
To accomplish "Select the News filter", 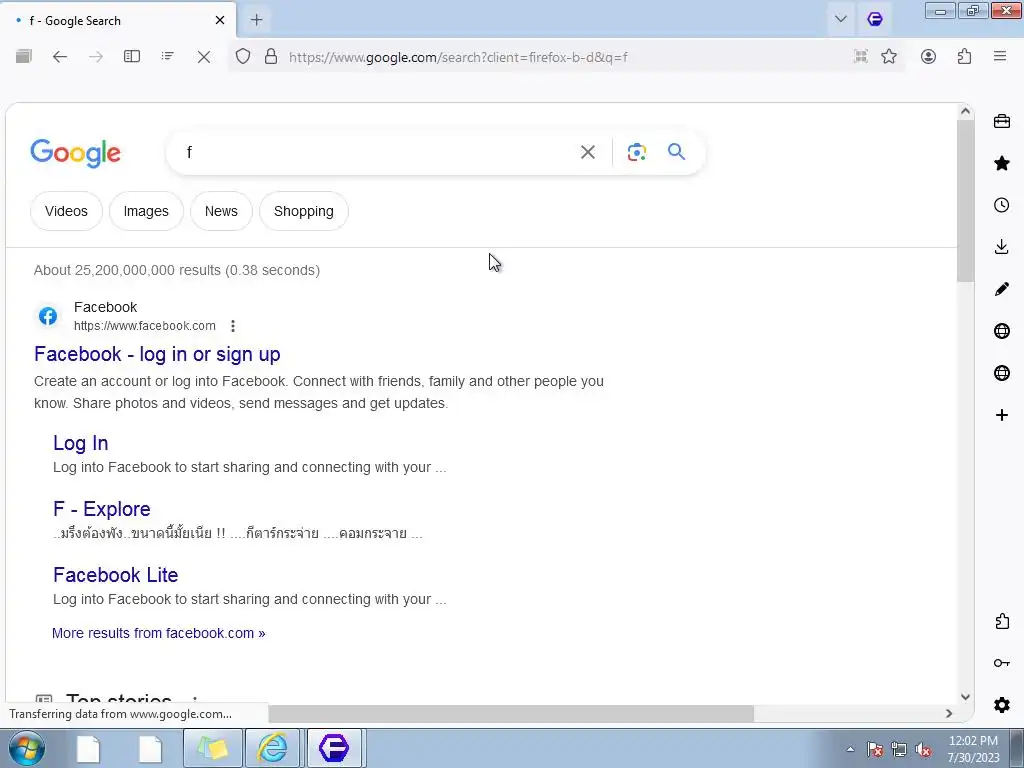I will point(221,211).
